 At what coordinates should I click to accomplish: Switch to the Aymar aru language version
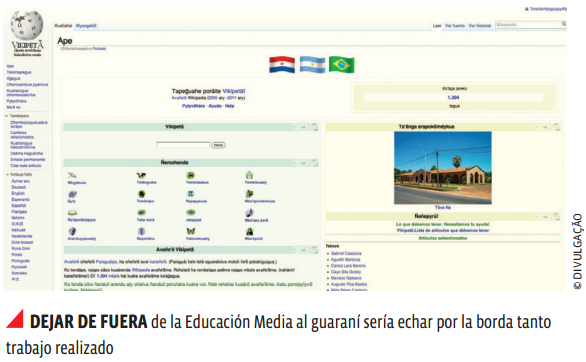coord(21,181)
